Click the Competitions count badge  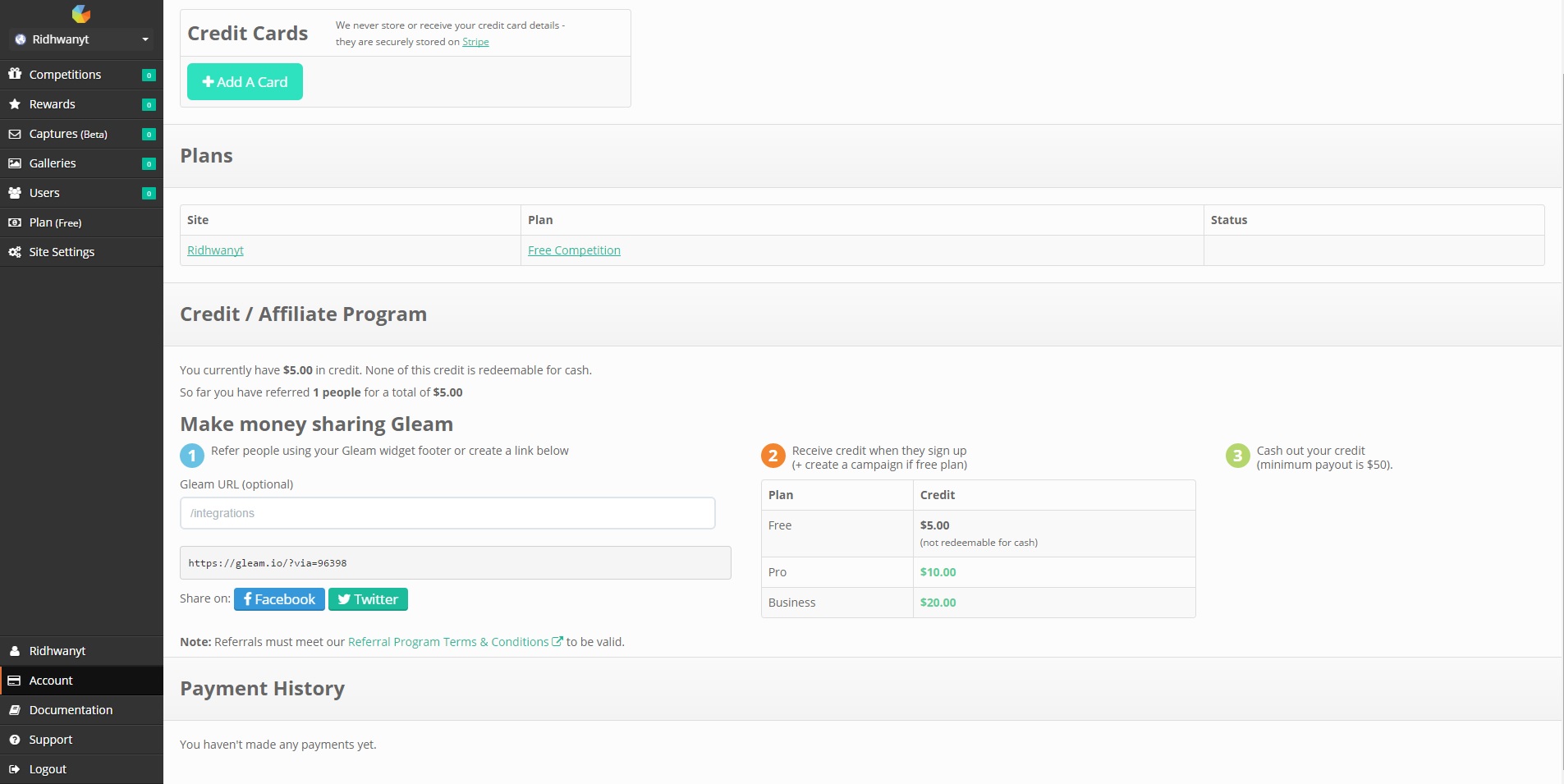point(149,75)
